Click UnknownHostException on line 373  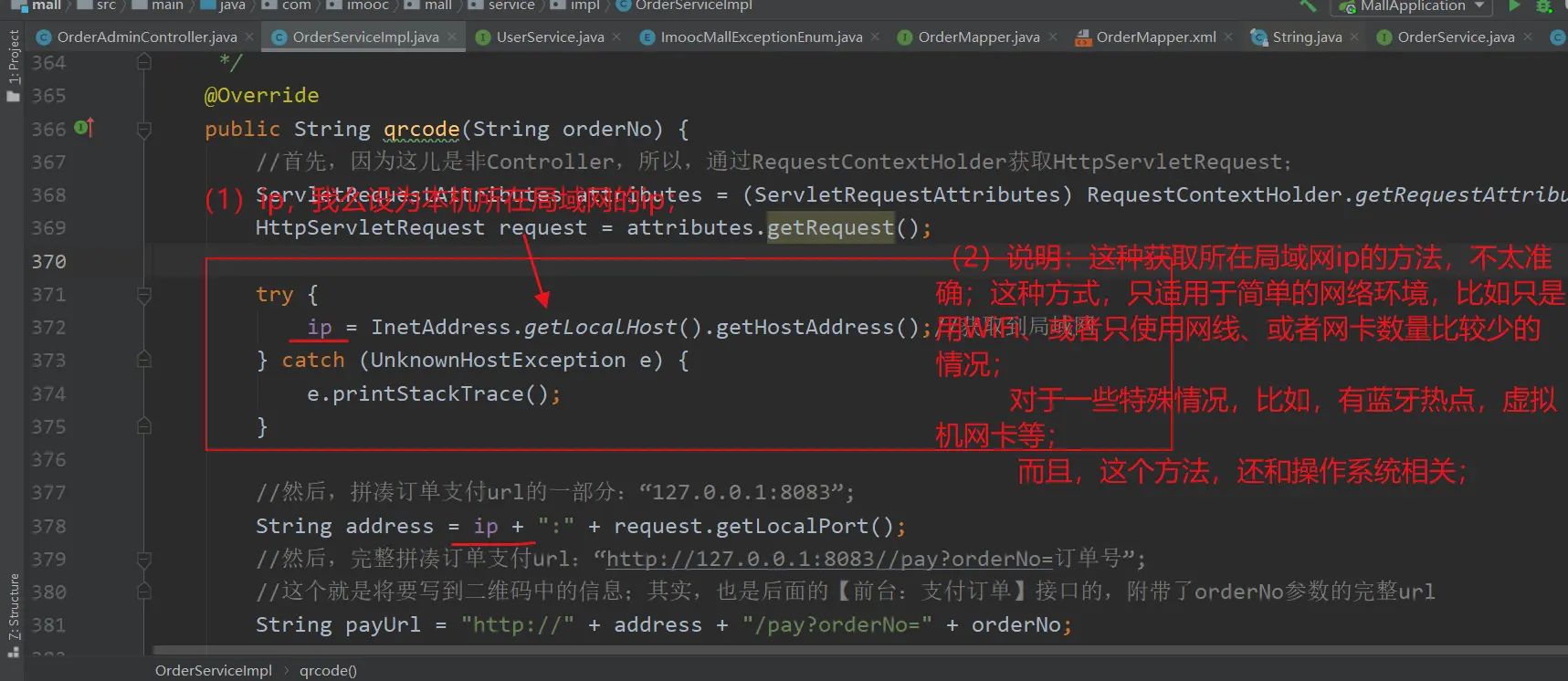pos(498,361)
